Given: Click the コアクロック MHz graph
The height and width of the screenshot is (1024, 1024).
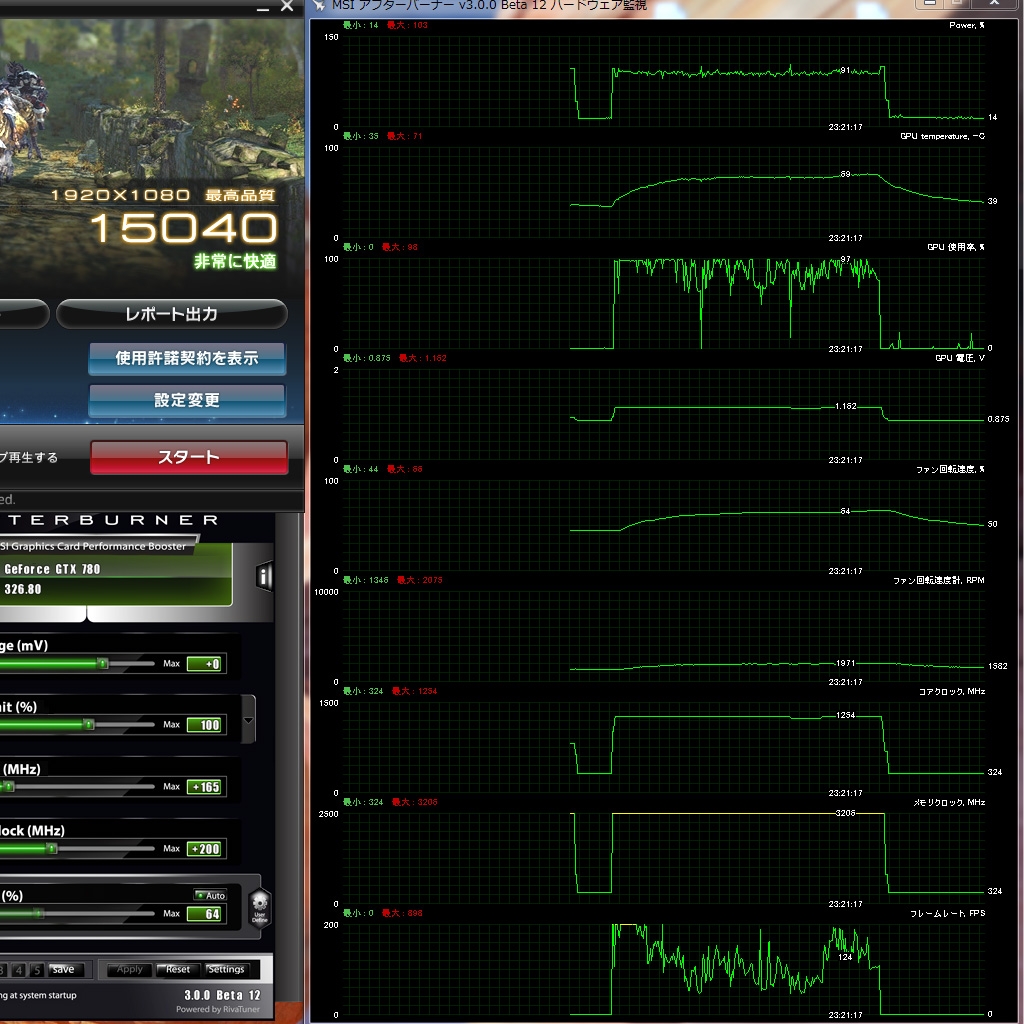Looking at the screenshot, I should (663, 748).
